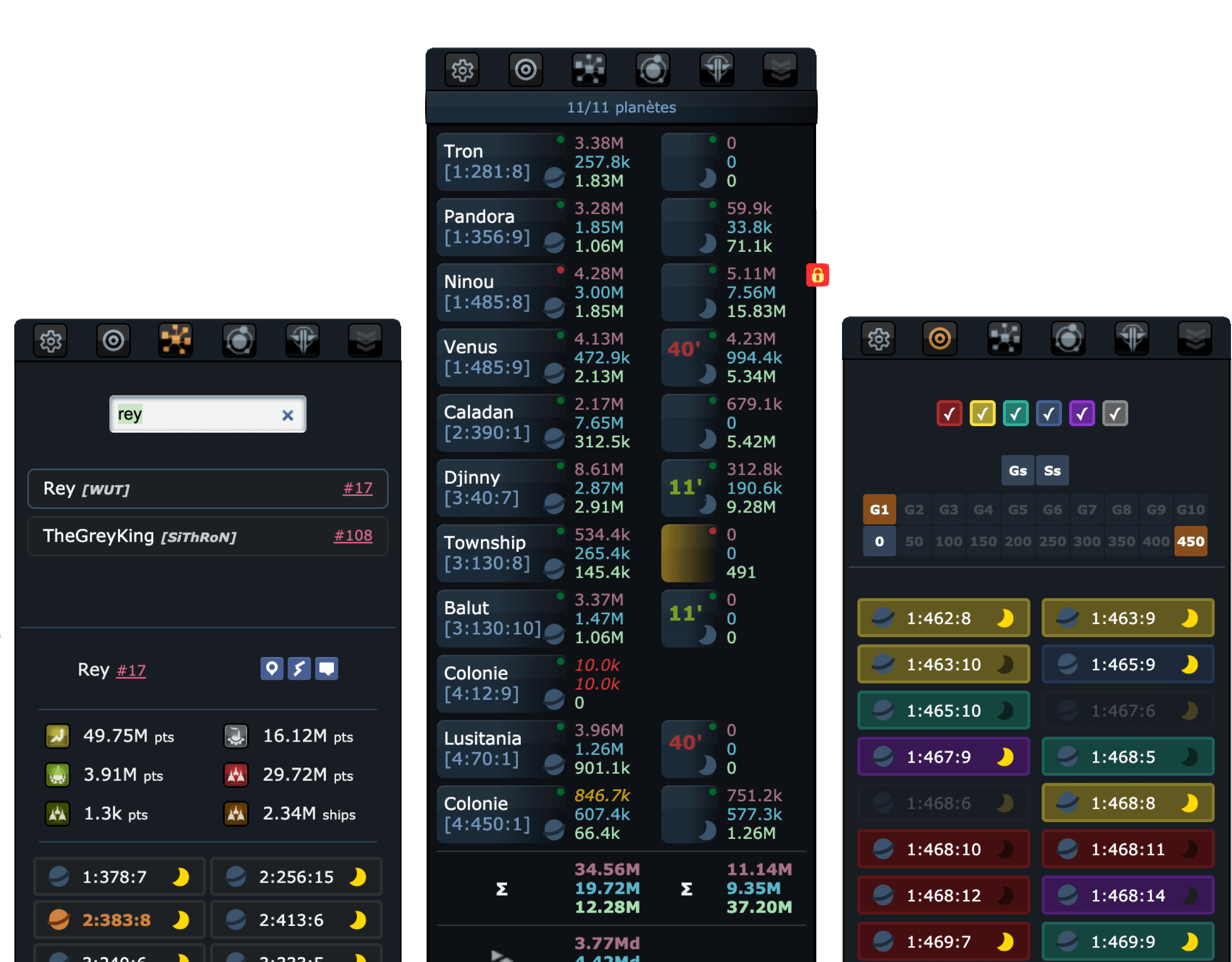Viewport: 1232px width, 962px height.
Task: Drag the G10 galaxy slider to 450
Action: (x=1192, y=542)
